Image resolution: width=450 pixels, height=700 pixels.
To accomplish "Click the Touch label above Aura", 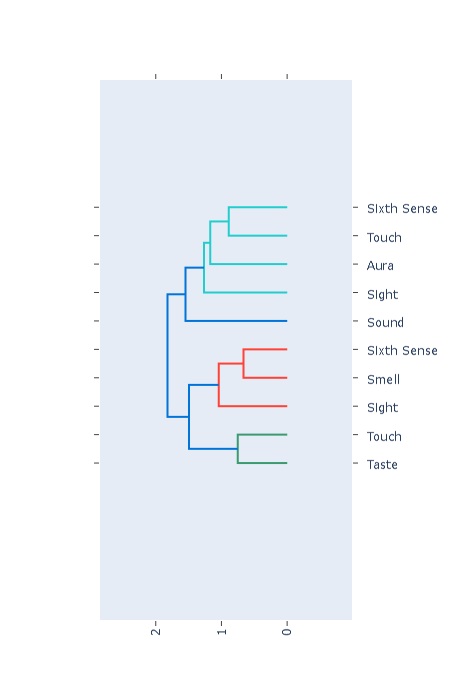I will [384, 238].
